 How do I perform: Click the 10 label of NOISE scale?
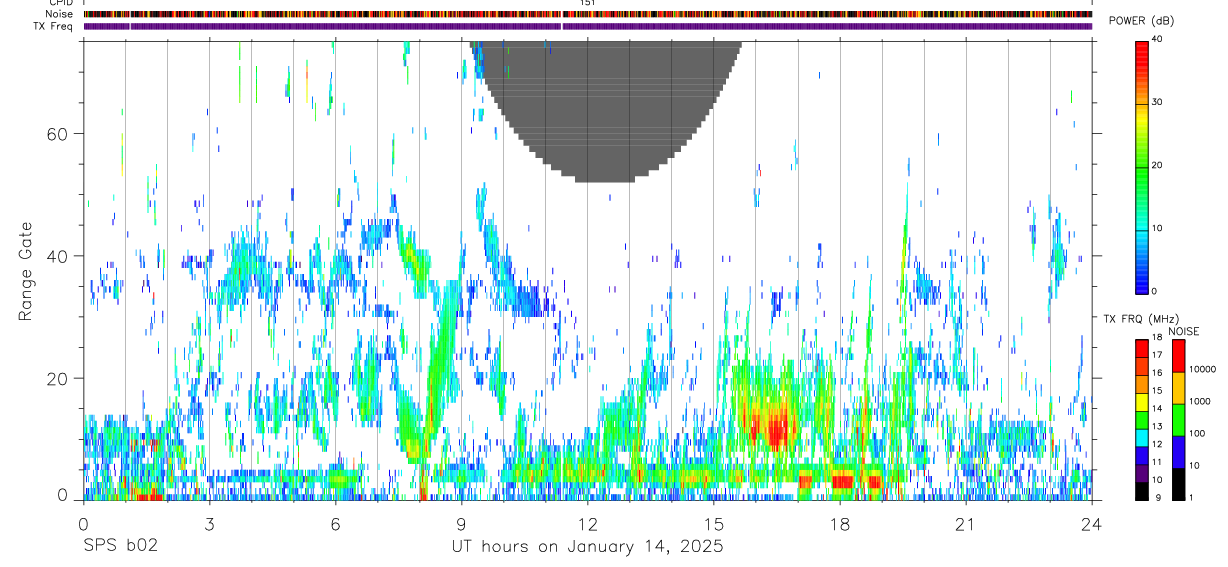pyautogui.click(x=1194, y=465)
